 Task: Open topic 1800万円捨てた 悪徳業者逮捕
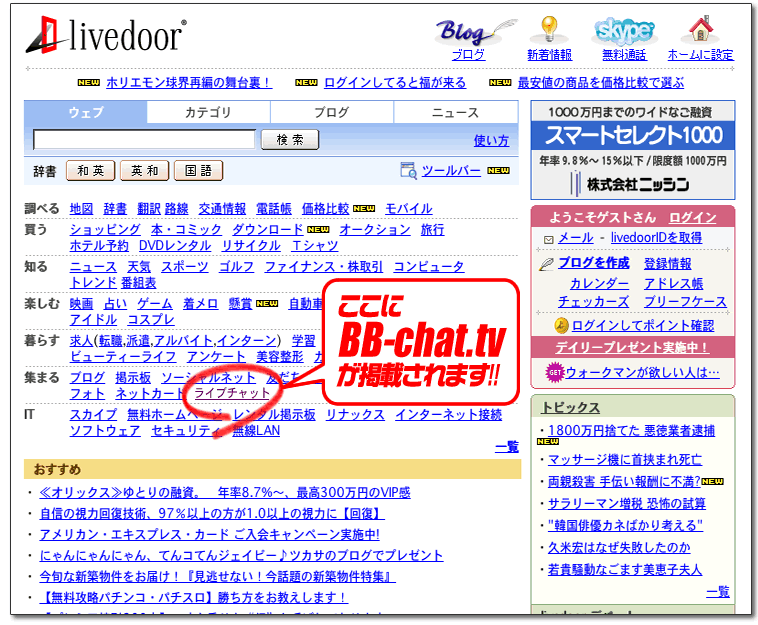(631, 431)
